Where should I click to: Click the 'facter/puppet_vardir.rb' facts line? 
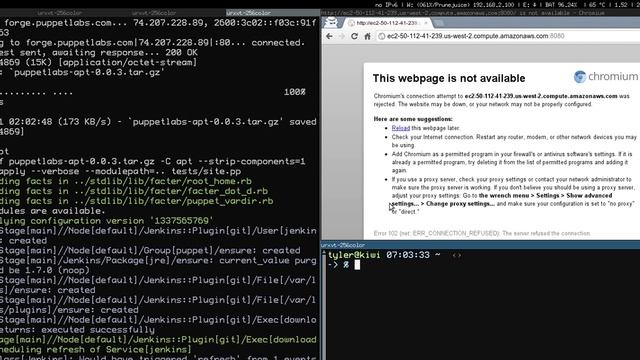pyautogui.click(x=137, y=201)
